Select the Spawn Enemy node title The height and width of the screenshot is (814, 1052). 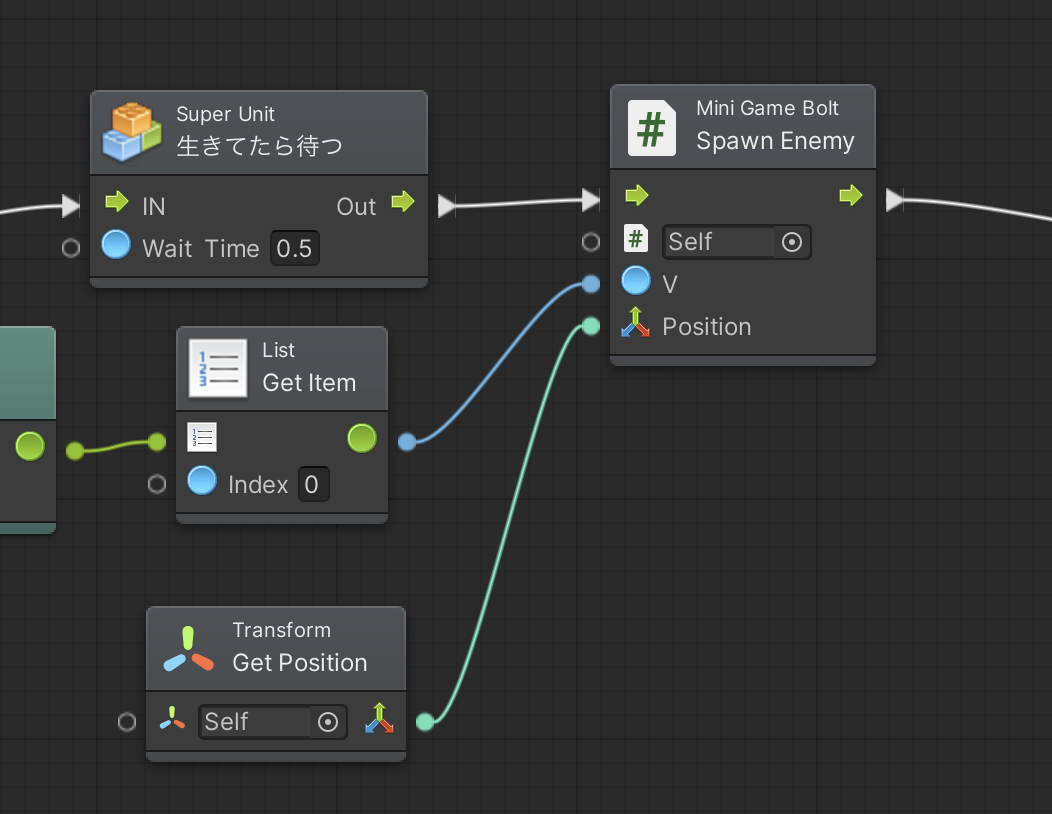[775, 141]
